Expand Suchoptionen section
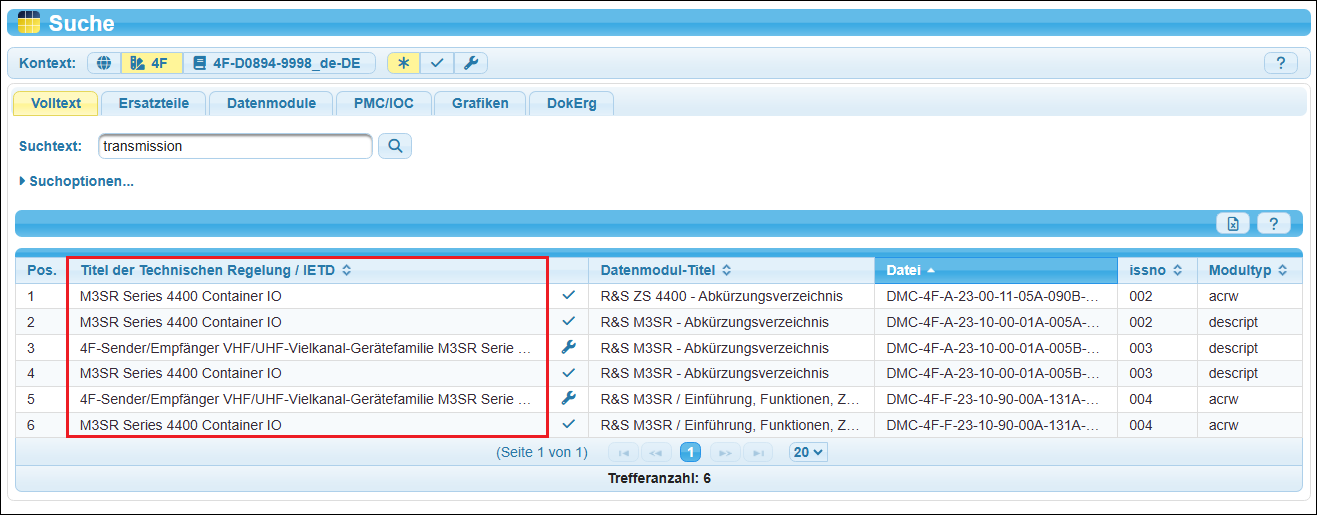 coord(77,181)
